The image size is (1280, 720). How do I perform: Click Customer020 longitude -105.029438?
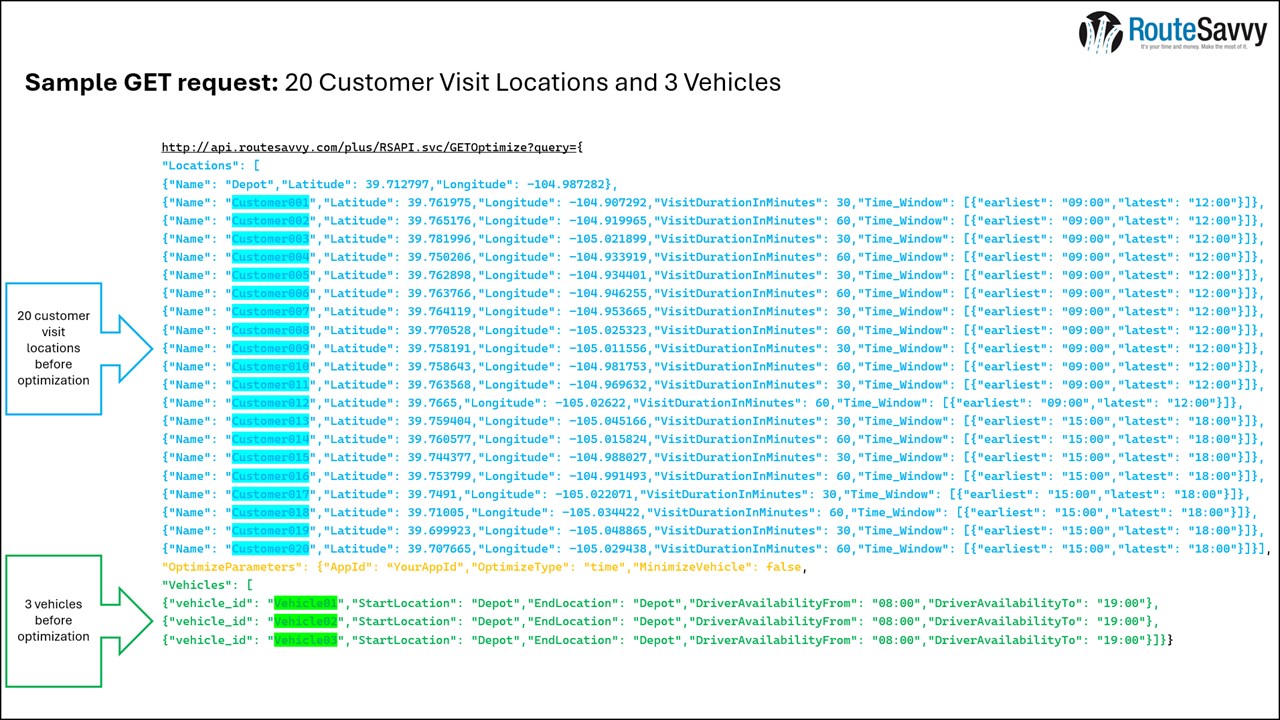click(x=608, y=548)
